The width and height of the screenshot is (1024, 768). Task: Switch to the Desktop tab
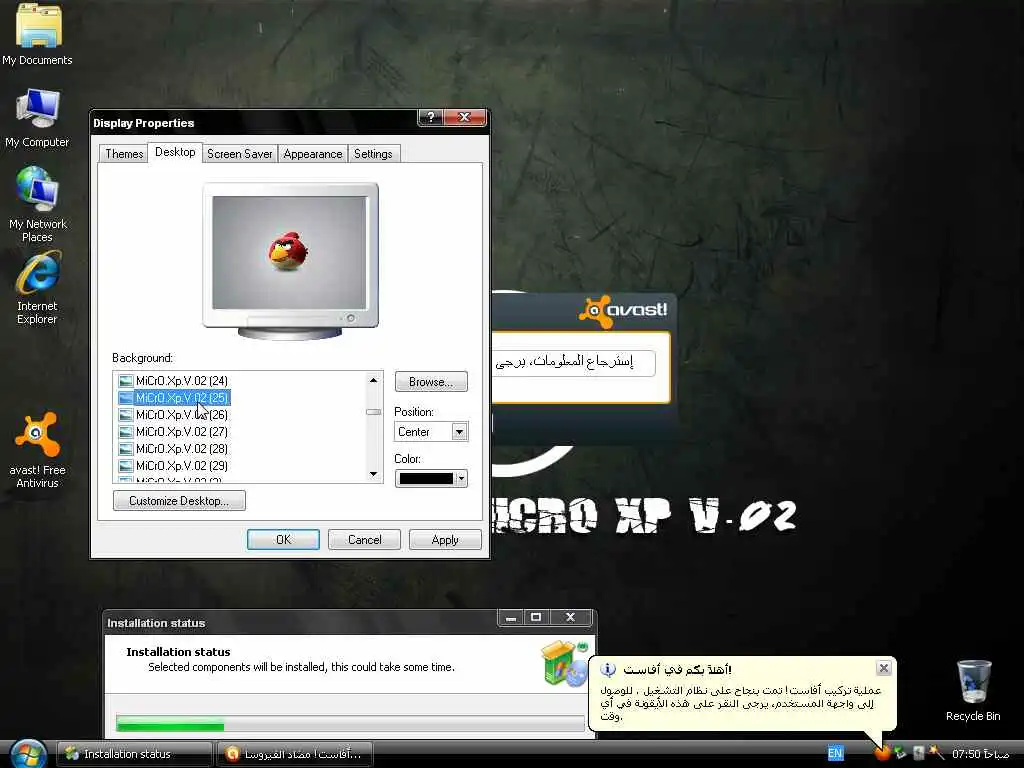(175, 152)
